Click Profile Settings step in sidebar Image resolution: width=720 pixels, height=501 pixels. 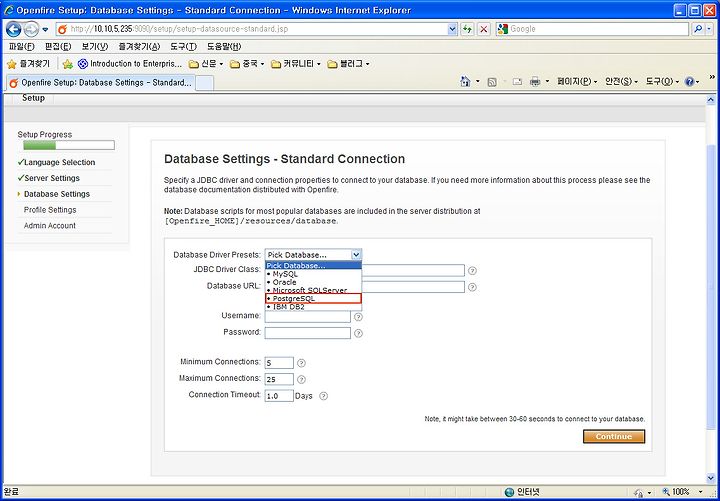(x=50, y=210)
